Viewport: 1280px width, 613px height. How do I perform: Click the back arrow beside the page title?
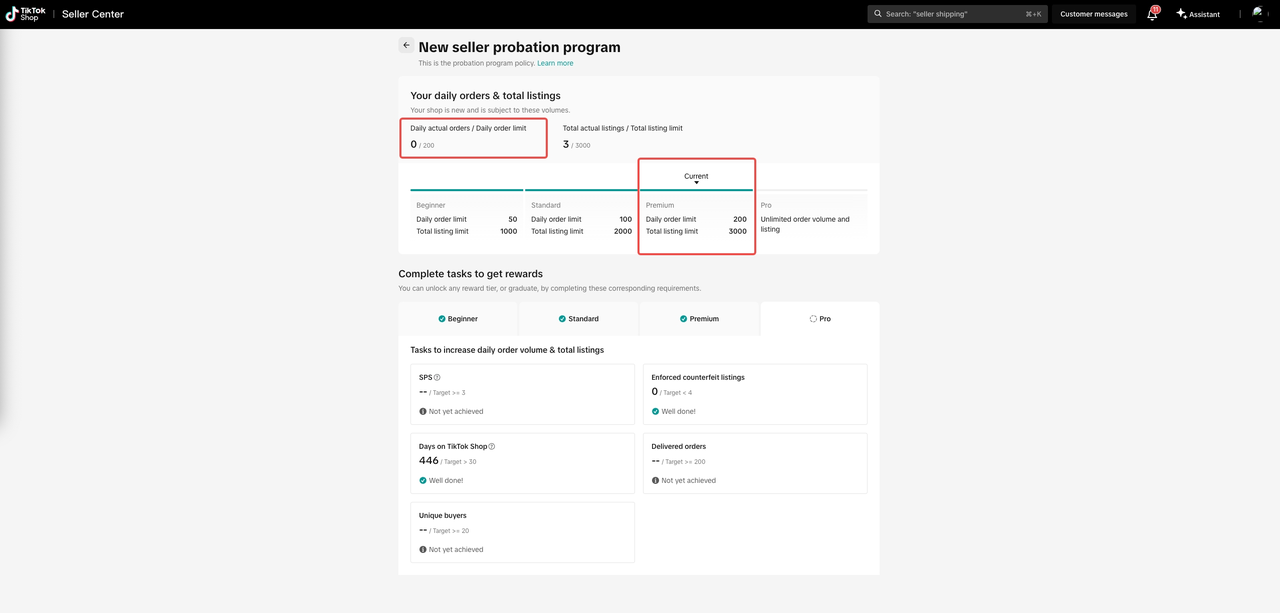pyautogui.click(x=406, y=46)
